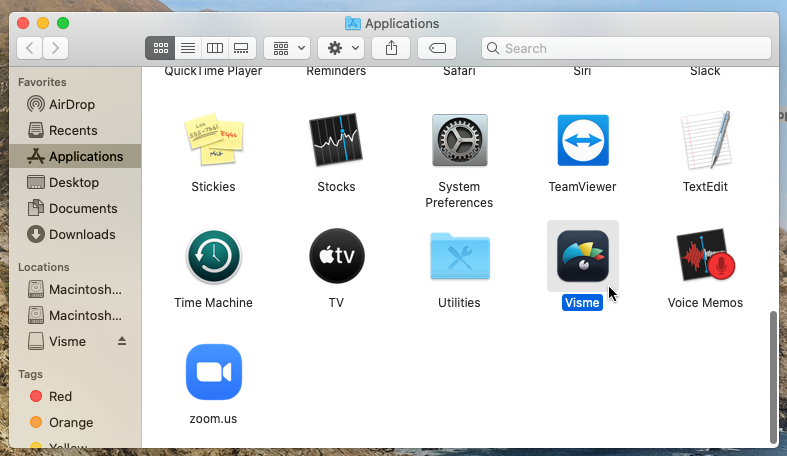This screenshot has width=787, height=456.
Task: Select the Stickies app icon
Action: tap(214, 139)
